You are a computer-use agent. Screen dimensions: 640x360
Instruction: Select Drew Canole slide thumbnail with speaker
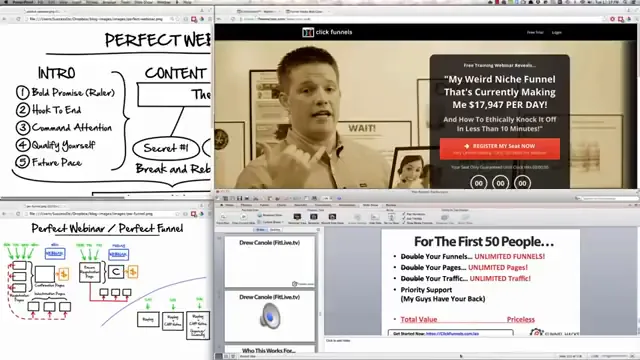(269, 316)
